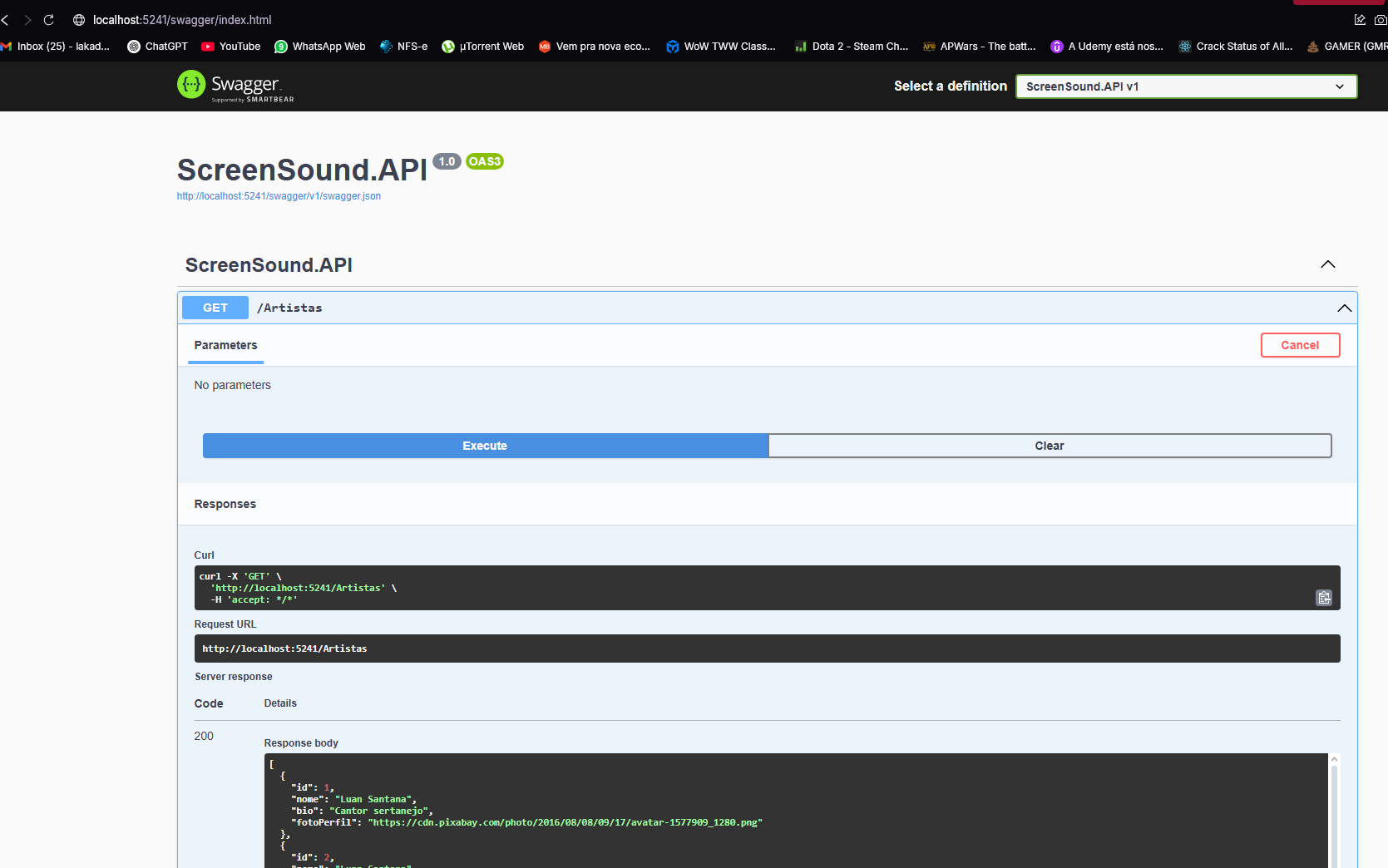Open the Udemy bookmark
This screenshot has height=868, width=1388.
coord(1107,47)
